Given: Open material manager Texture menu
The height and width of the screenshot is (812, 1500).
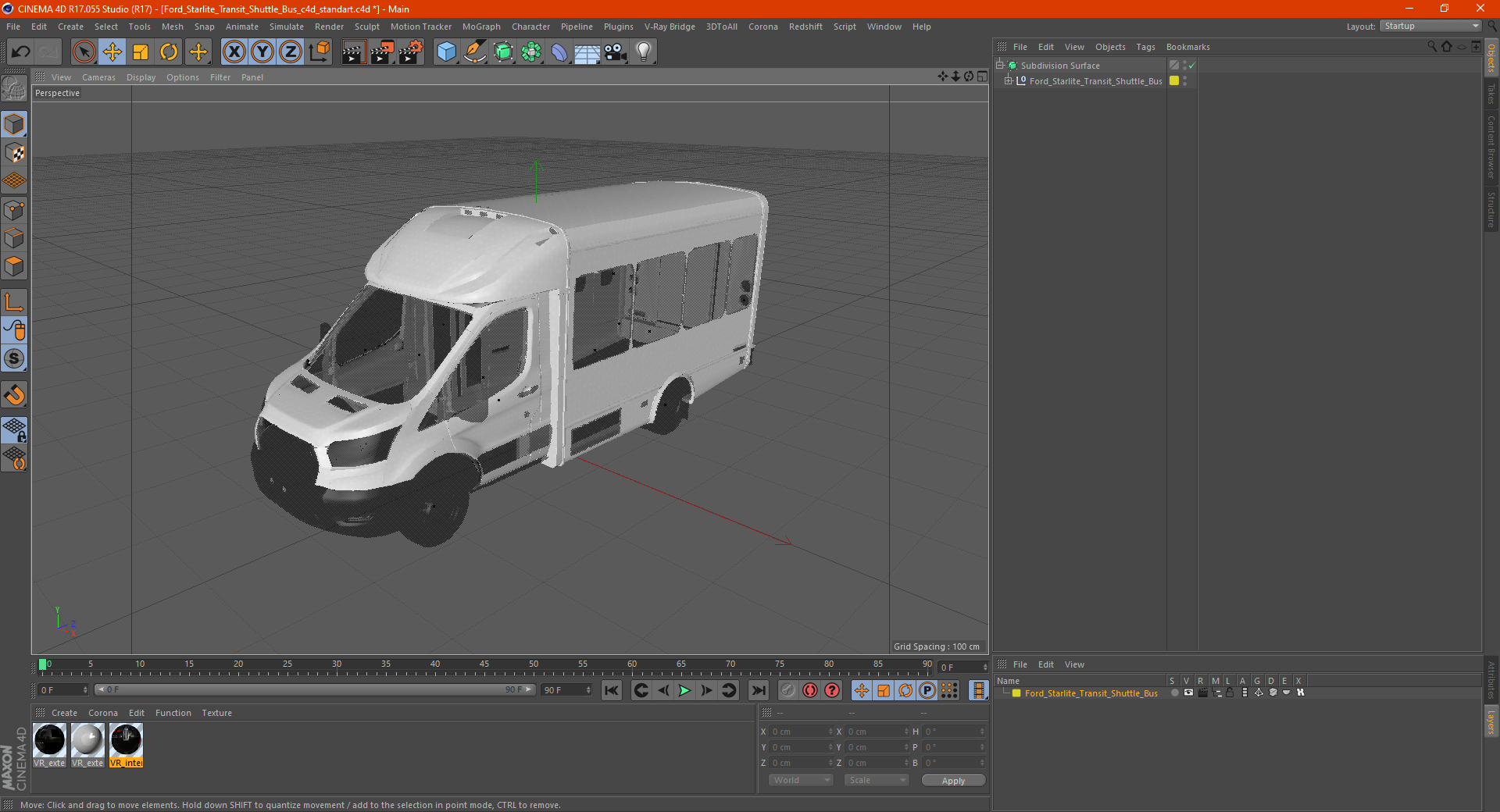Looking at the screenshot, I should point(216,713).
